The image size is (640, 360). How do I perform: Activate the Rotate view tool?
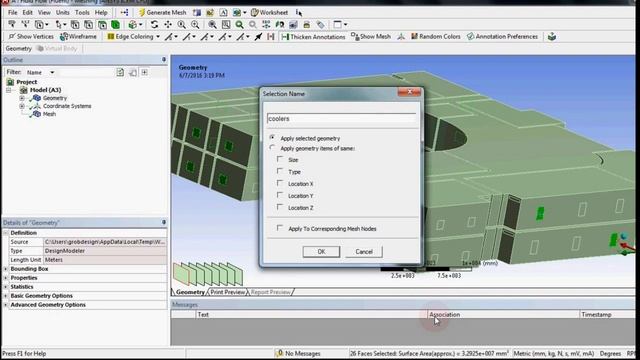pos(154,25)
